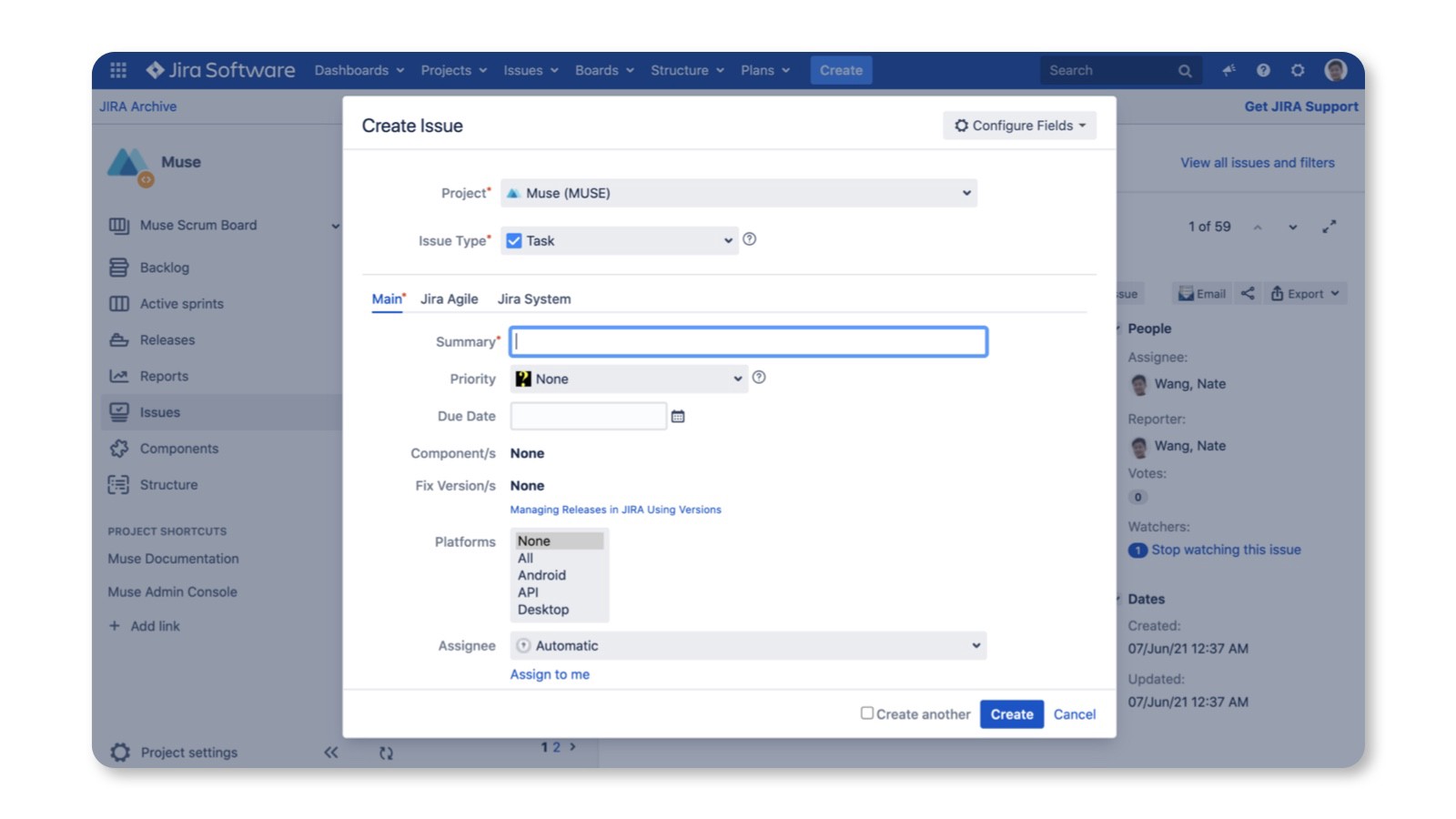Open the Issues menu in navbar
This screenshot has width=1456, height=819.
point(531,70)
